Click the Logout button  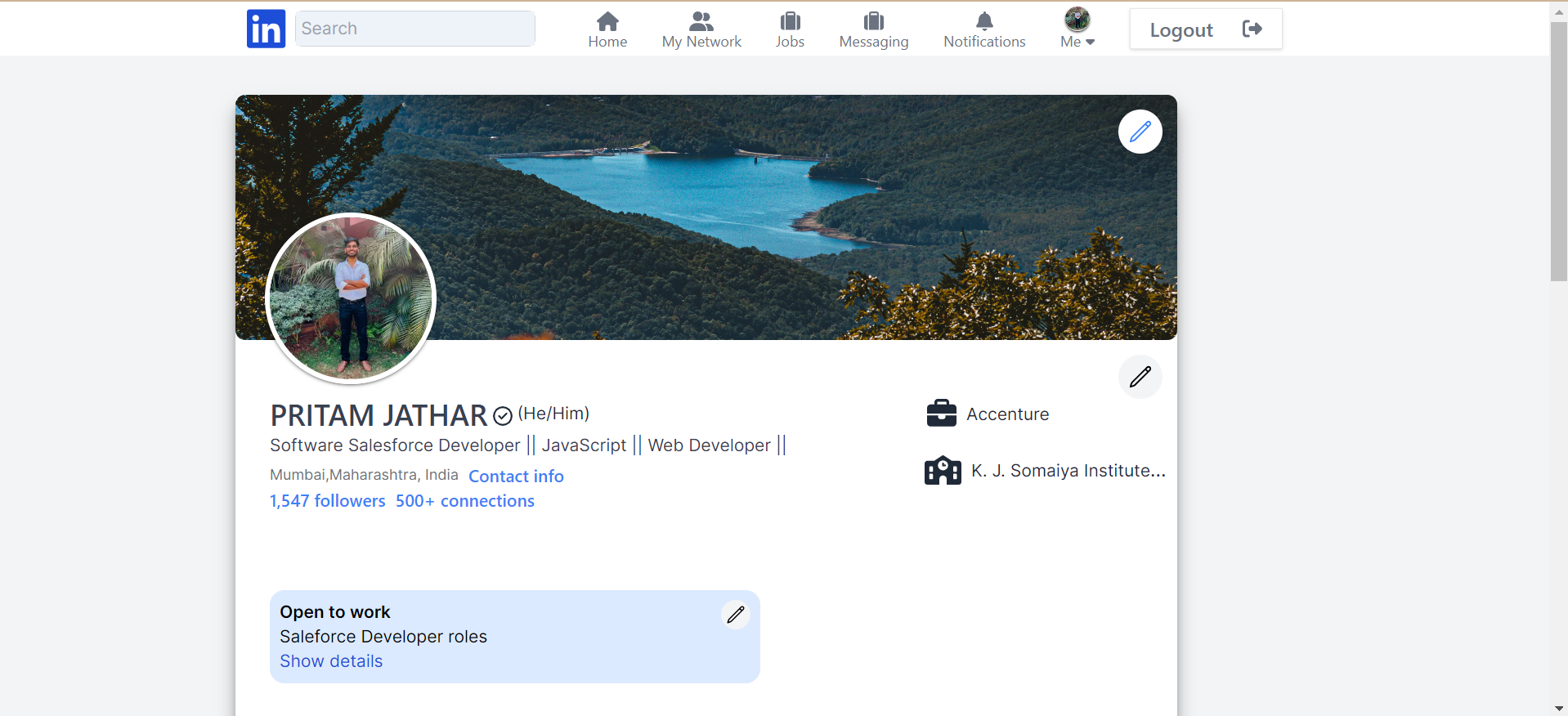[x=1206, y=29]
